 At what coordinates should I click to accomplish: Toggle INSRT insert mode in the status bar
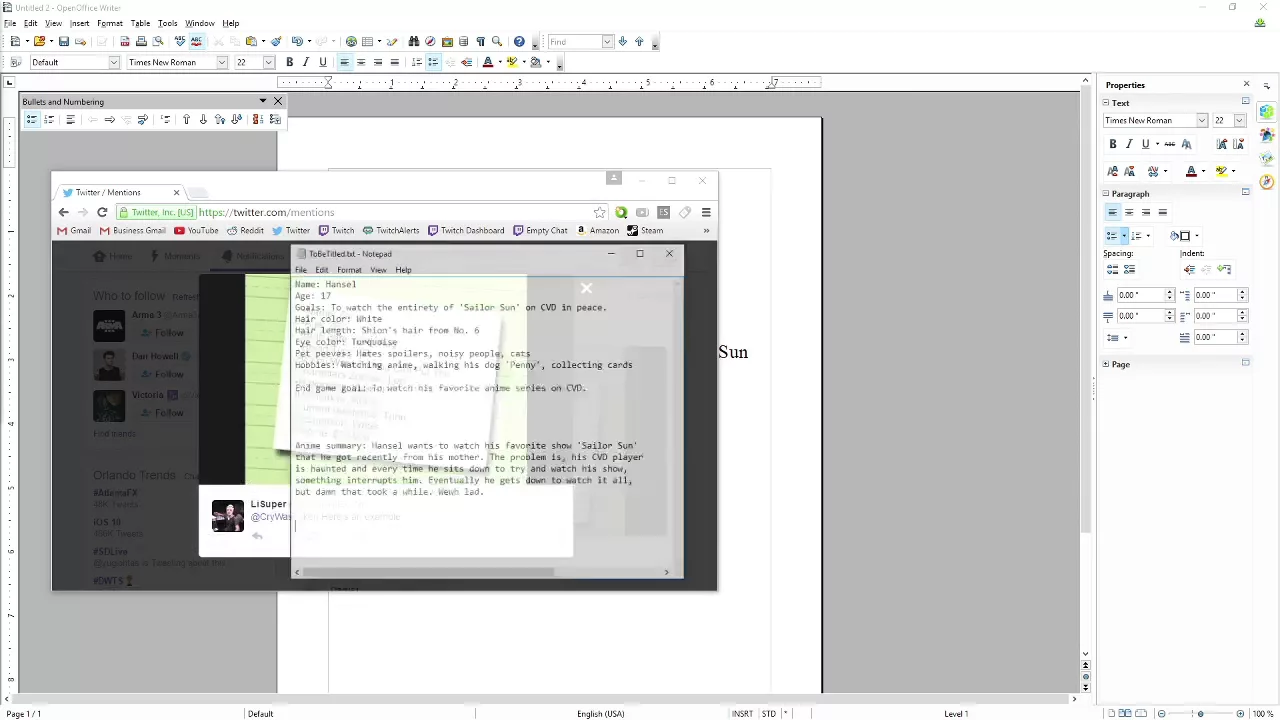(742, 713)
